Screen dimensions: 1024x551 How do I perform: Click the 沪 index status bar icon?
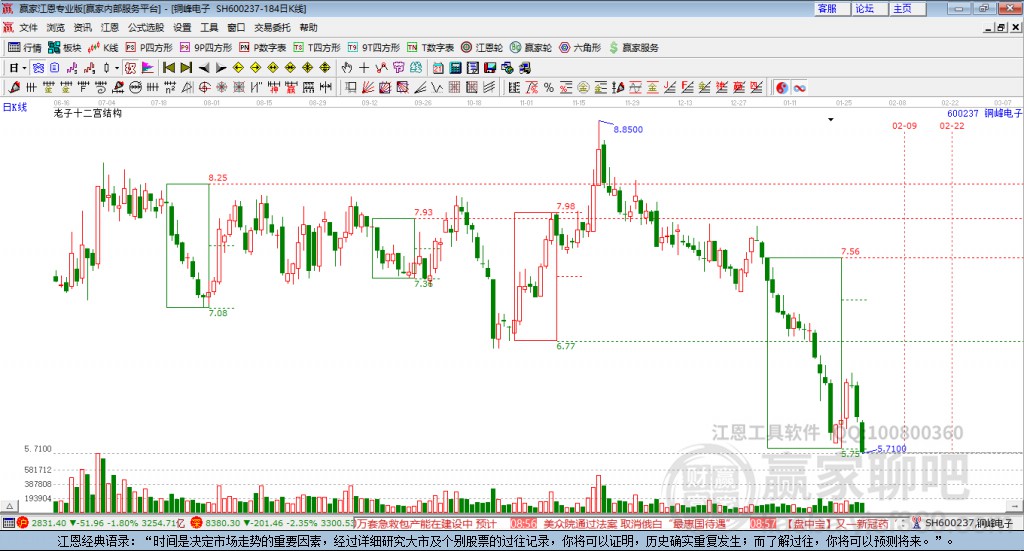(x=22, y=523)
